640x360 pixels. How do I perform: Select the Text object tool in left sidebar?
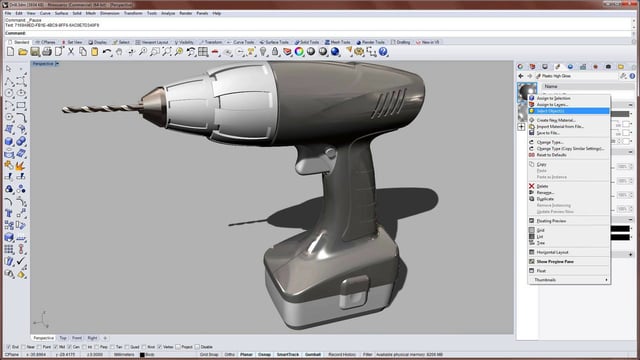9,213
